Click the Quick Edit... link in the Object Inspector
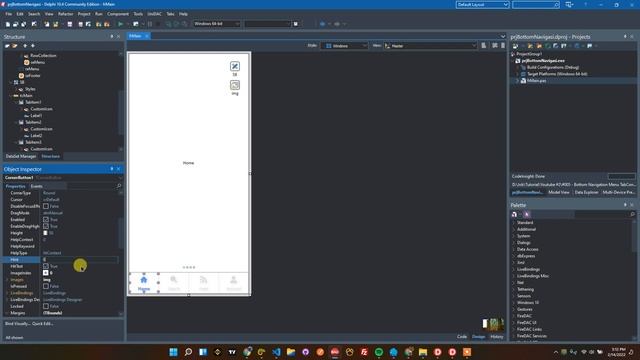The height and width of the screenshot is (360, 640). point(43,324)
